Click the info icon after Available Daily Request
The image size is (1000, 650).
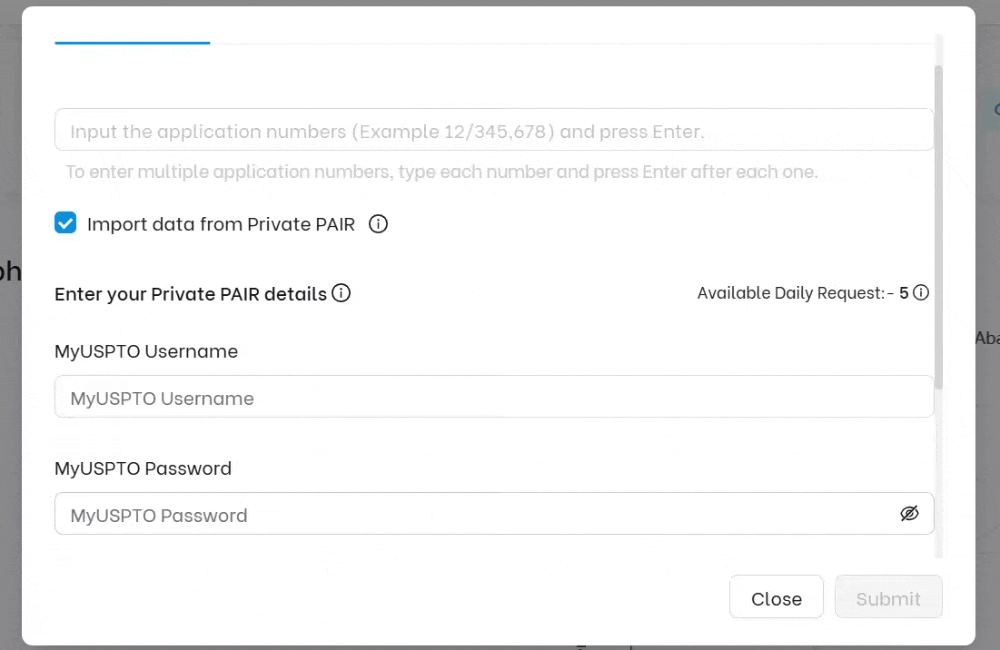(921, 292)
